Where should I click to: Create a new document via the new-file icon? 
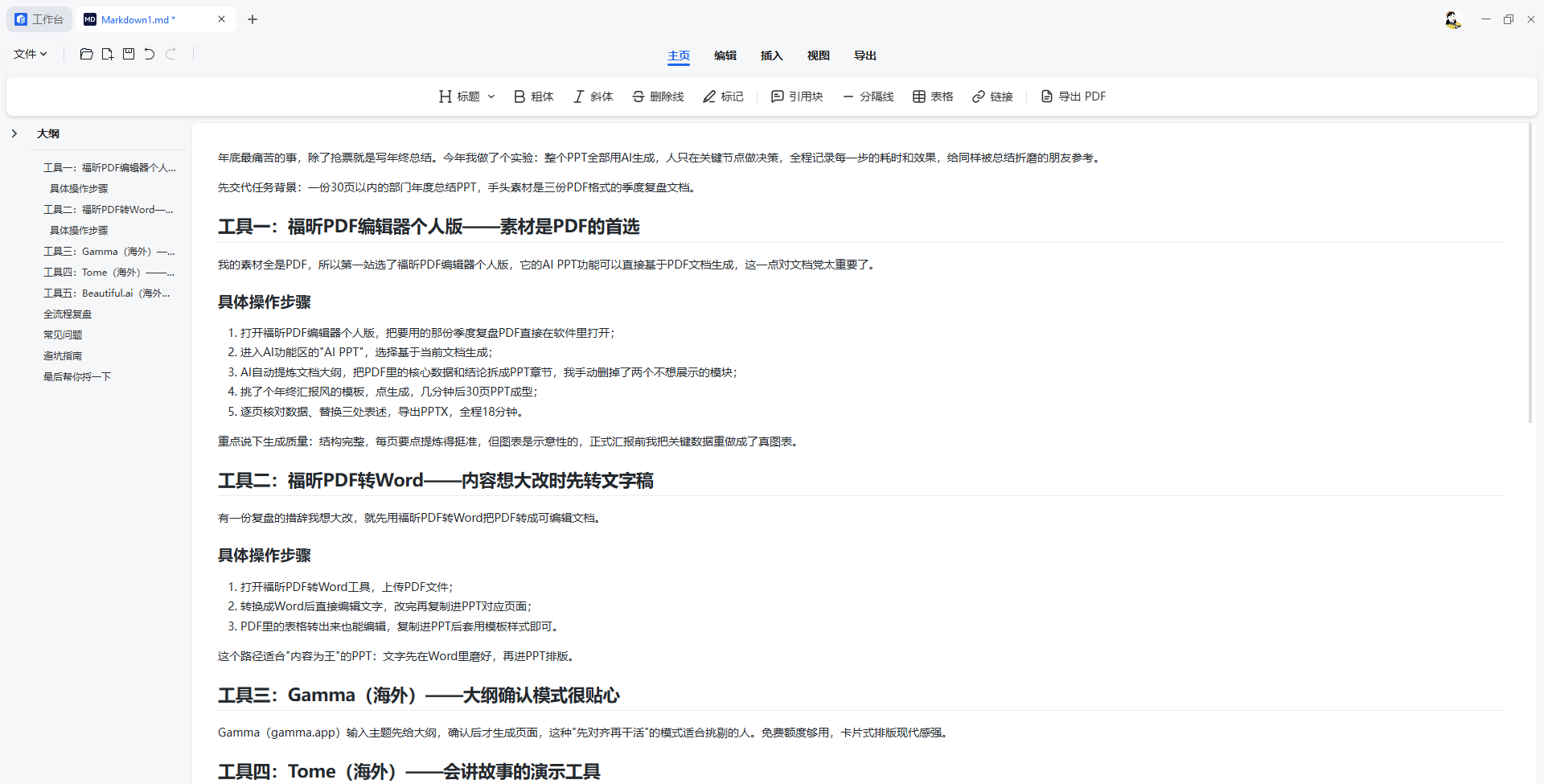click(107, 54)
